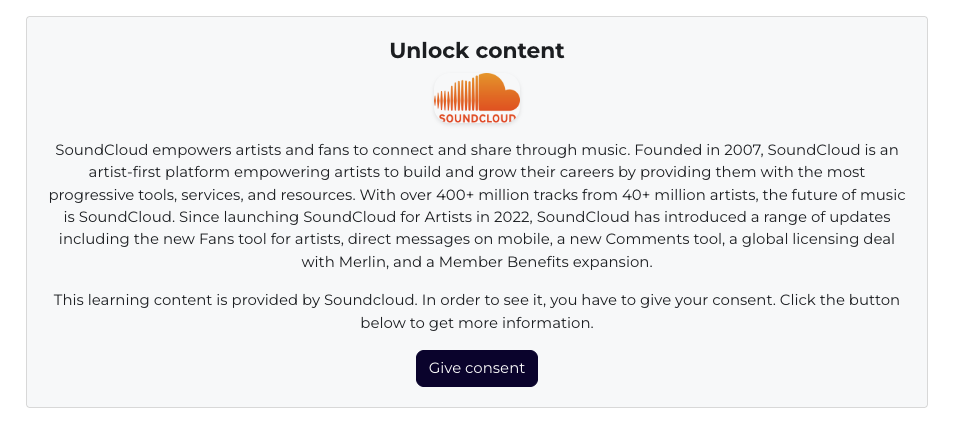Click the SoundCloud description paragraph

point(477,205)
